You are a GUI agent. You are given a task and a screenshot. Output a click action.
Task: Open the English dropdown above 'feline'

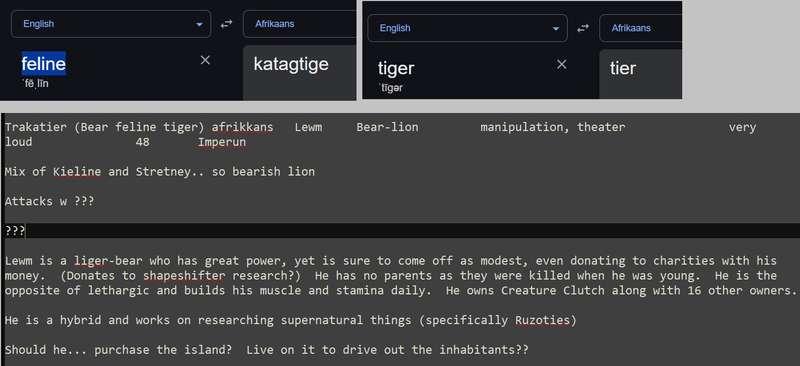tap(111, 24)
